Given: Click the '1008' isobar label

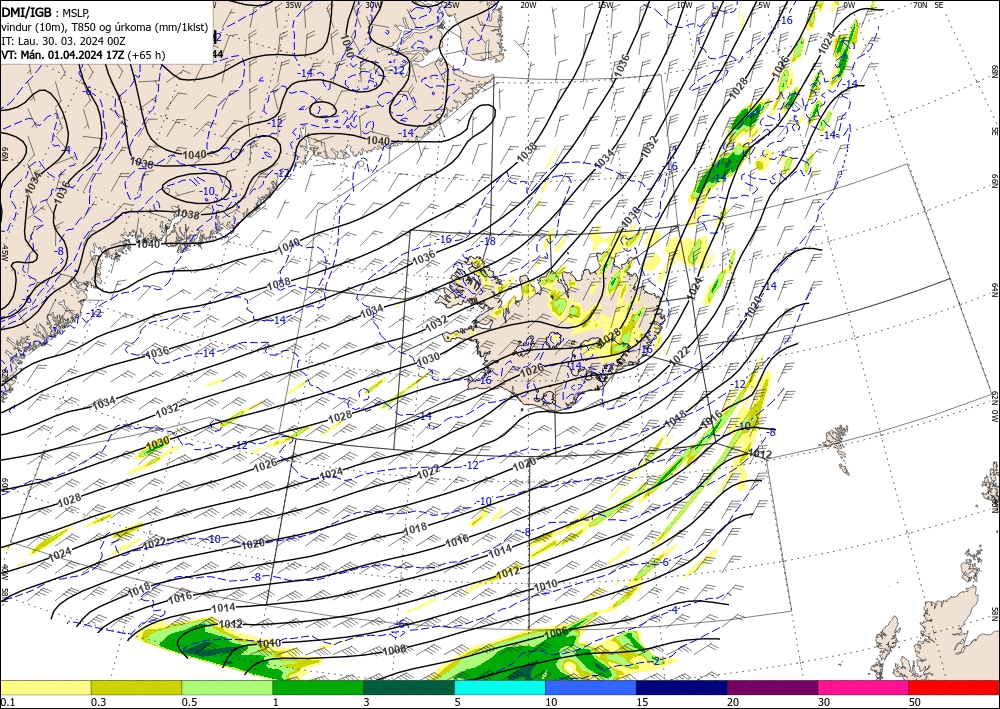Looking at the screenshot, I should [x=394, y=650].
